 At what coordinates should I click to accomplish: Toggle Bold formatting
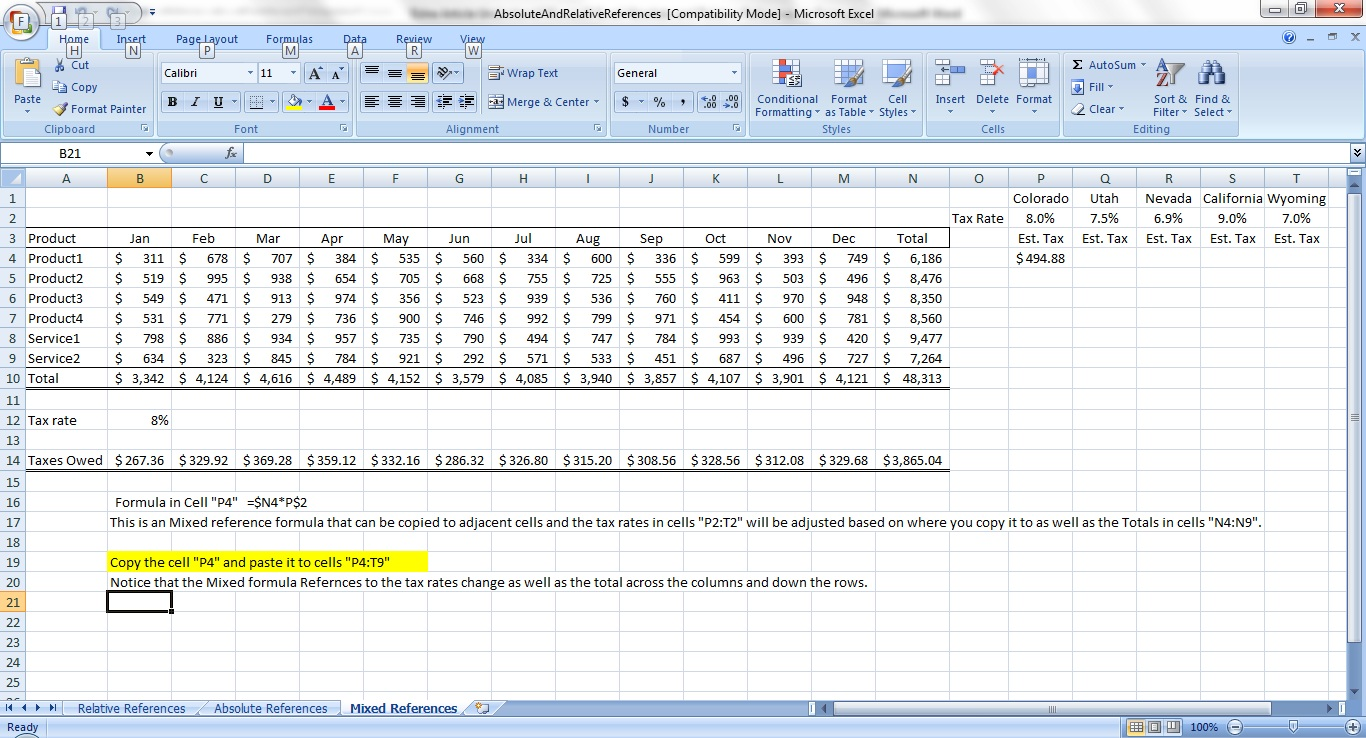tap(173, 102)
